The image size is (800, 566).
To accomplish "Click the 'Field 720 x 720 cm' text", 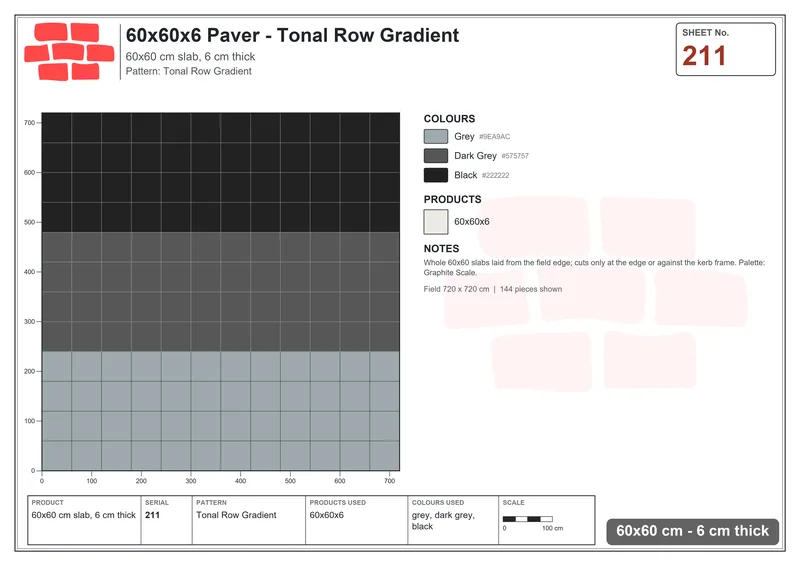I will pos(456,289).
